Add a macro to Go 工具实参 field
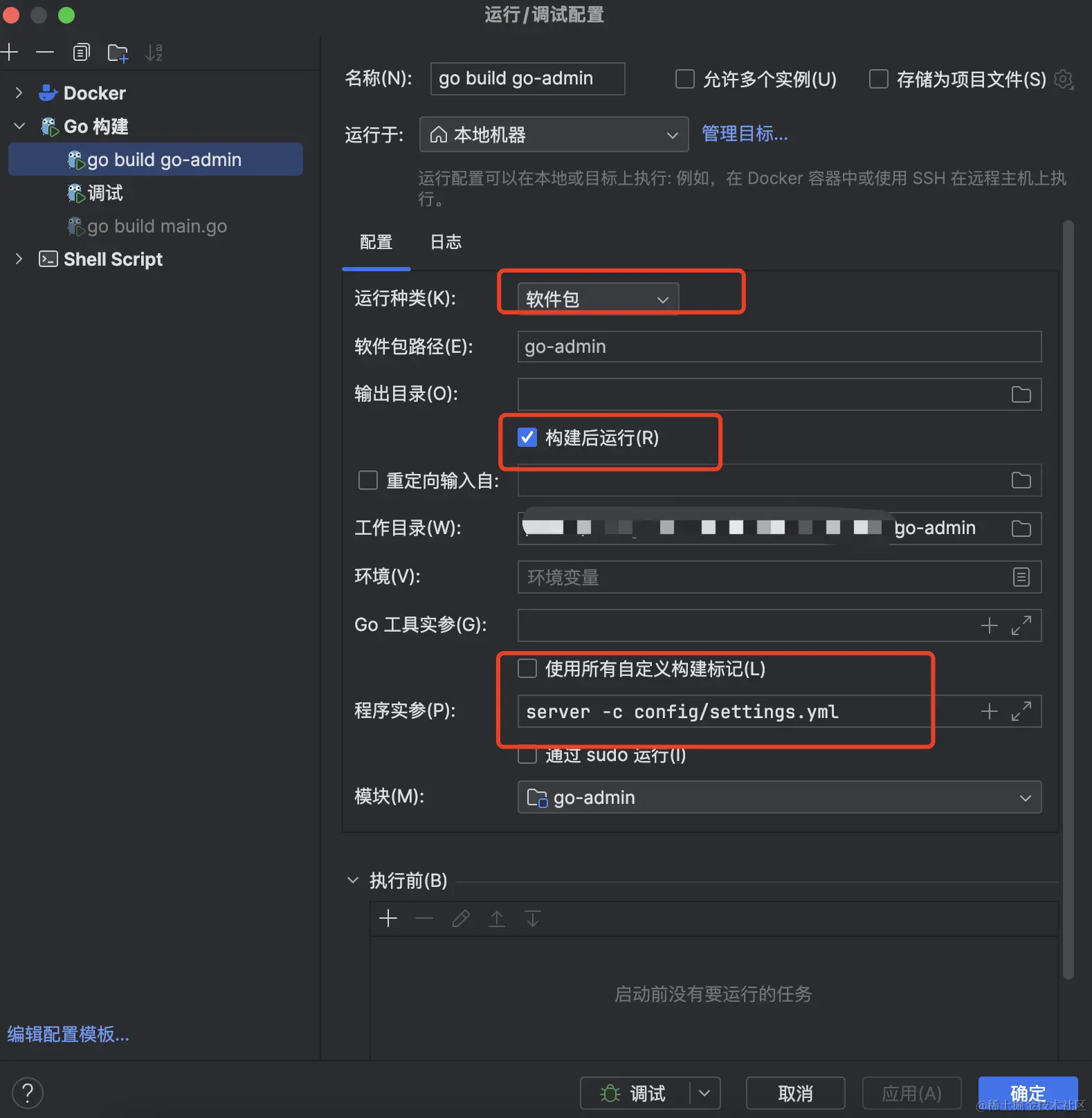Image resolution: width=1092 pixels, height=1118 pixels. coord(990,625)
